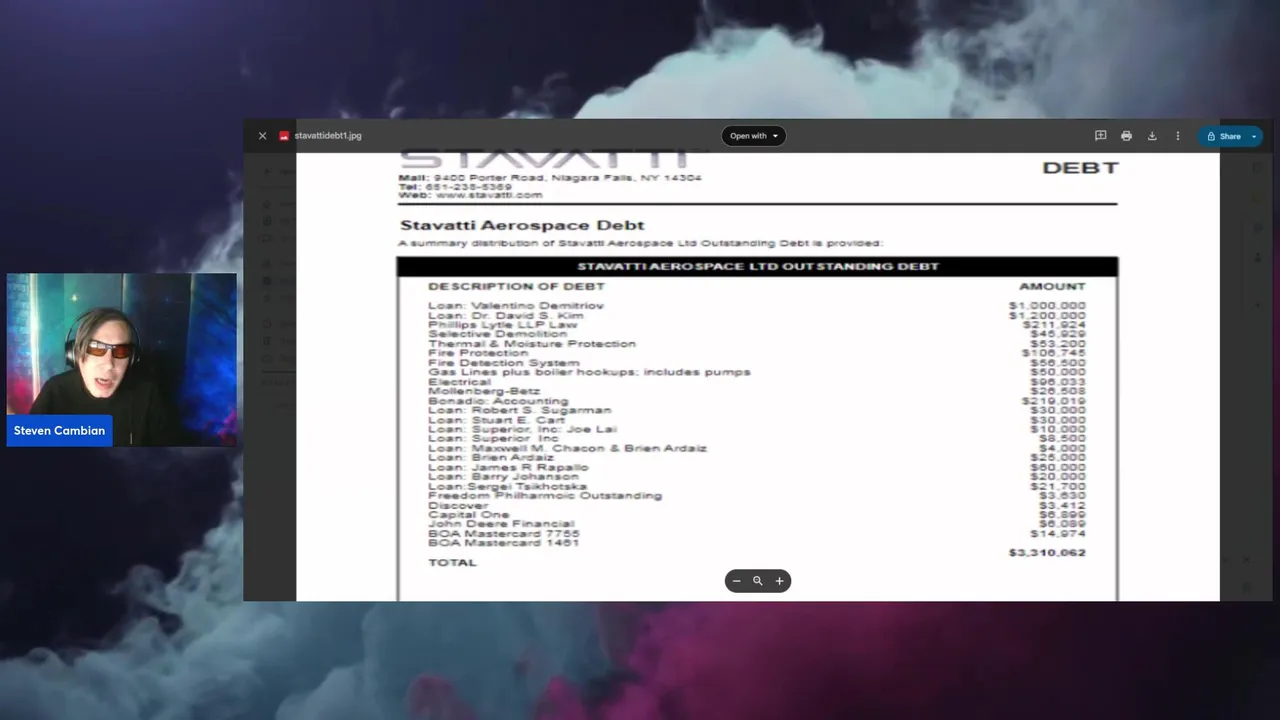Click the stavattidebt1.jpg file type icon
The height and width of the screenshot is (720, 1280).
pos(284,136)
